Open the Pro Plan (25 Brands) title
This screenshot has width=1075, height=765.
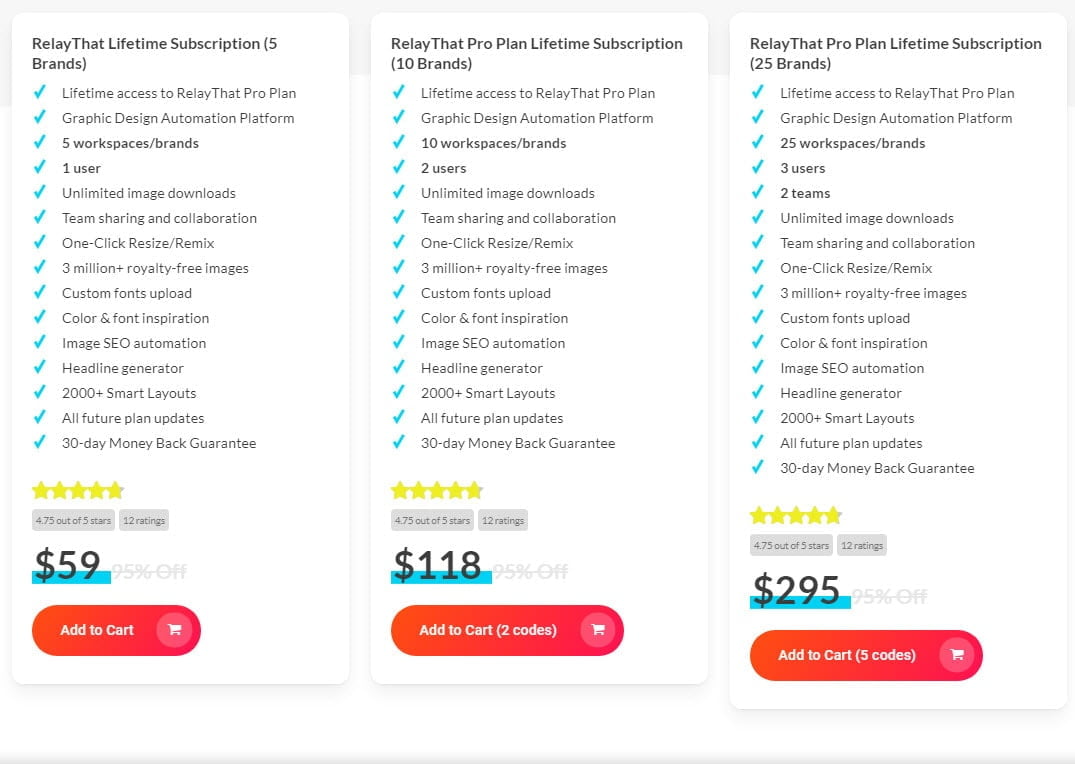tap(895, 53)
